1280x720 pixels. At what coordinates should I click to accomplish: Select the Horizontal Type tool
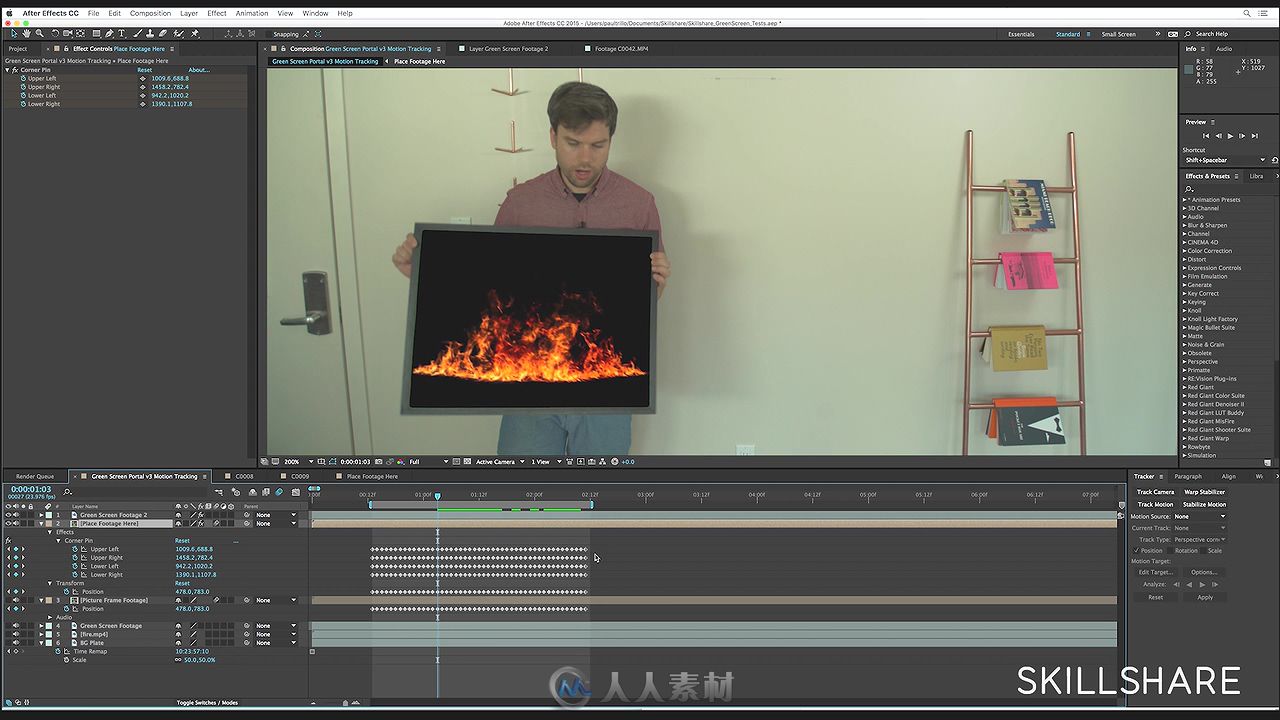click(x=121, y=34)
